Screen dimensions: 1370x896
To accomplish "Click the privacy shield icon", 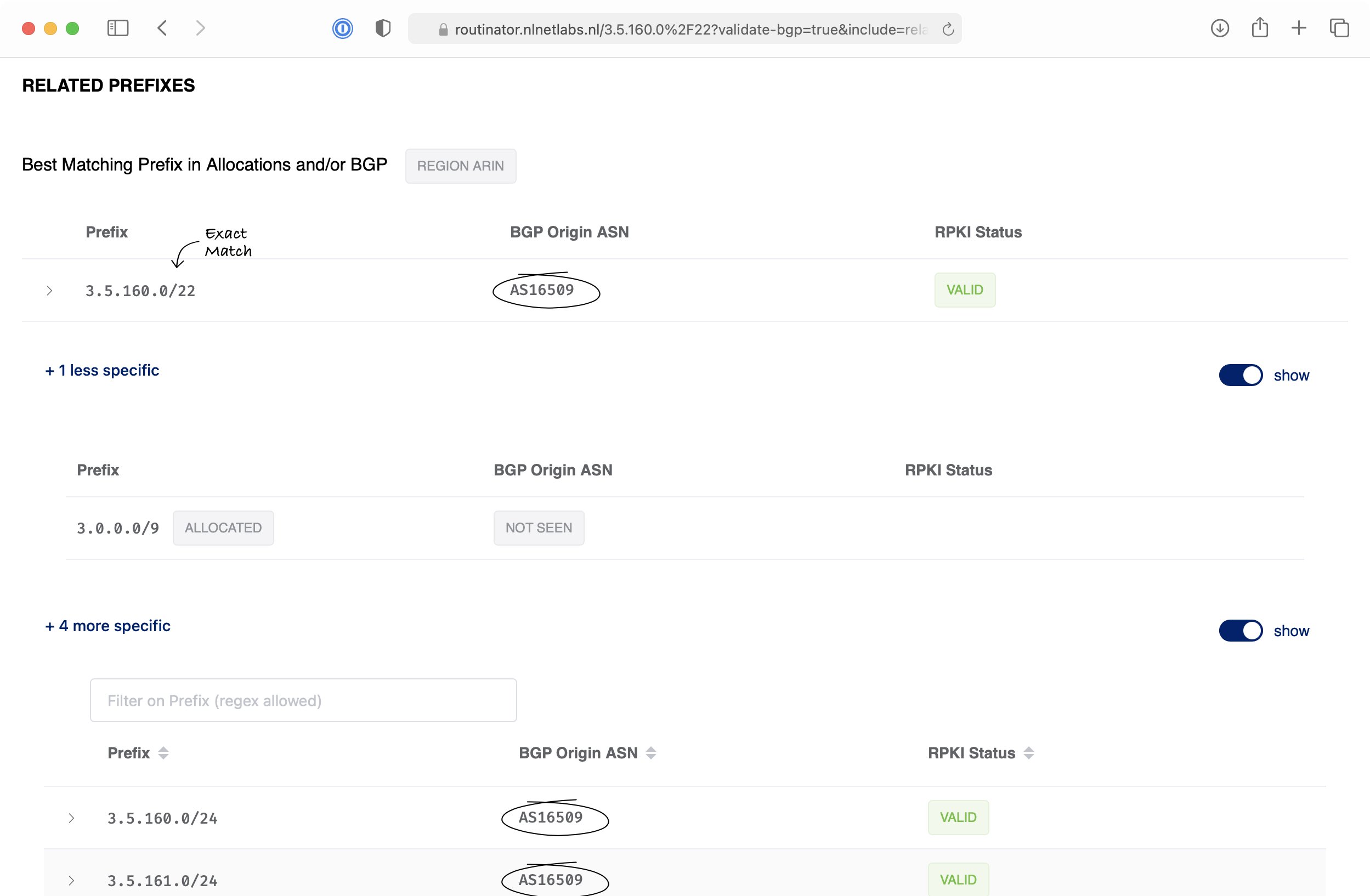I will (x=383, y=28).
